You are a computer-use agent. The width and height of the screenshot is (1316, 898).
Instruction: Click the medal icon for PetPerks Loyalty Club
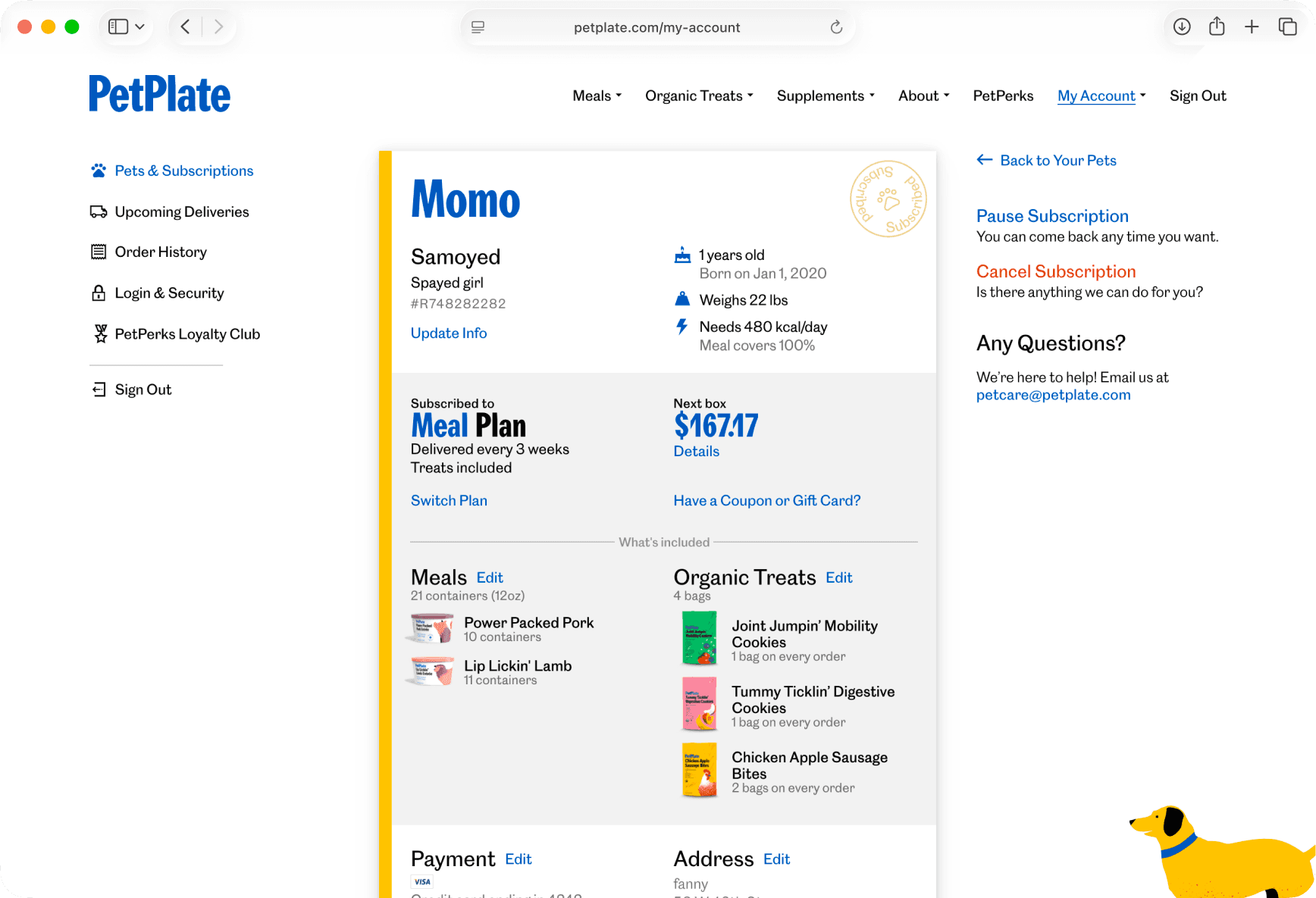pyautogui.click(x=100, y=333)
